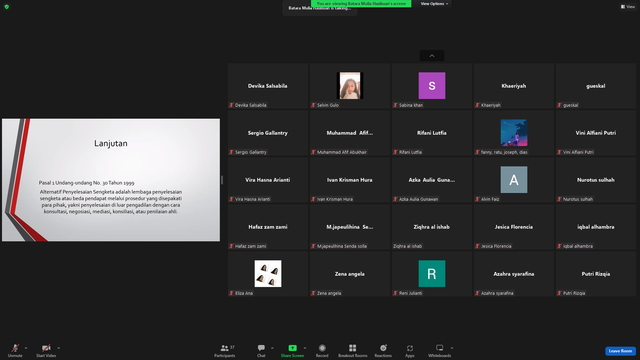This screenshot has width=640, height=360.
Task: Expand video options arrow beside Start Video
Action: coord(58,348)
